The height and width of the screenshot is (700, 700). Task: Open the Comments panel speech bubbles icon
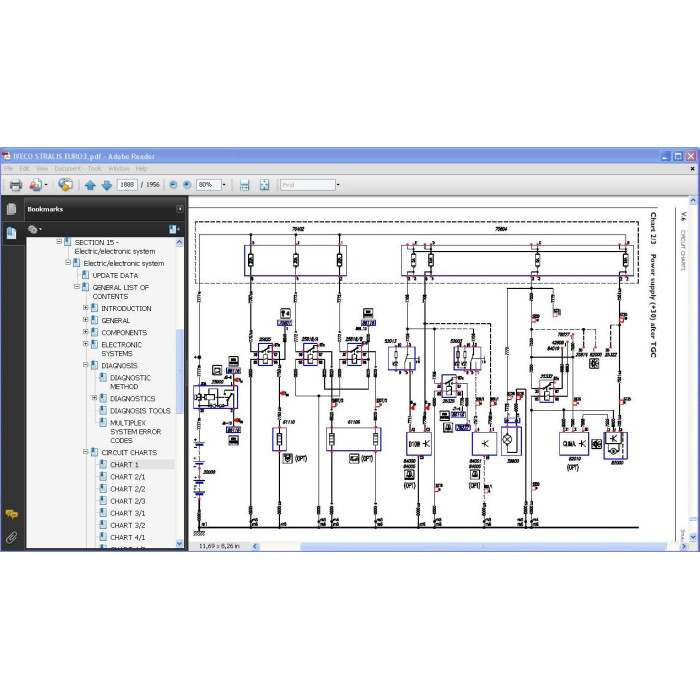coord(12,514)
